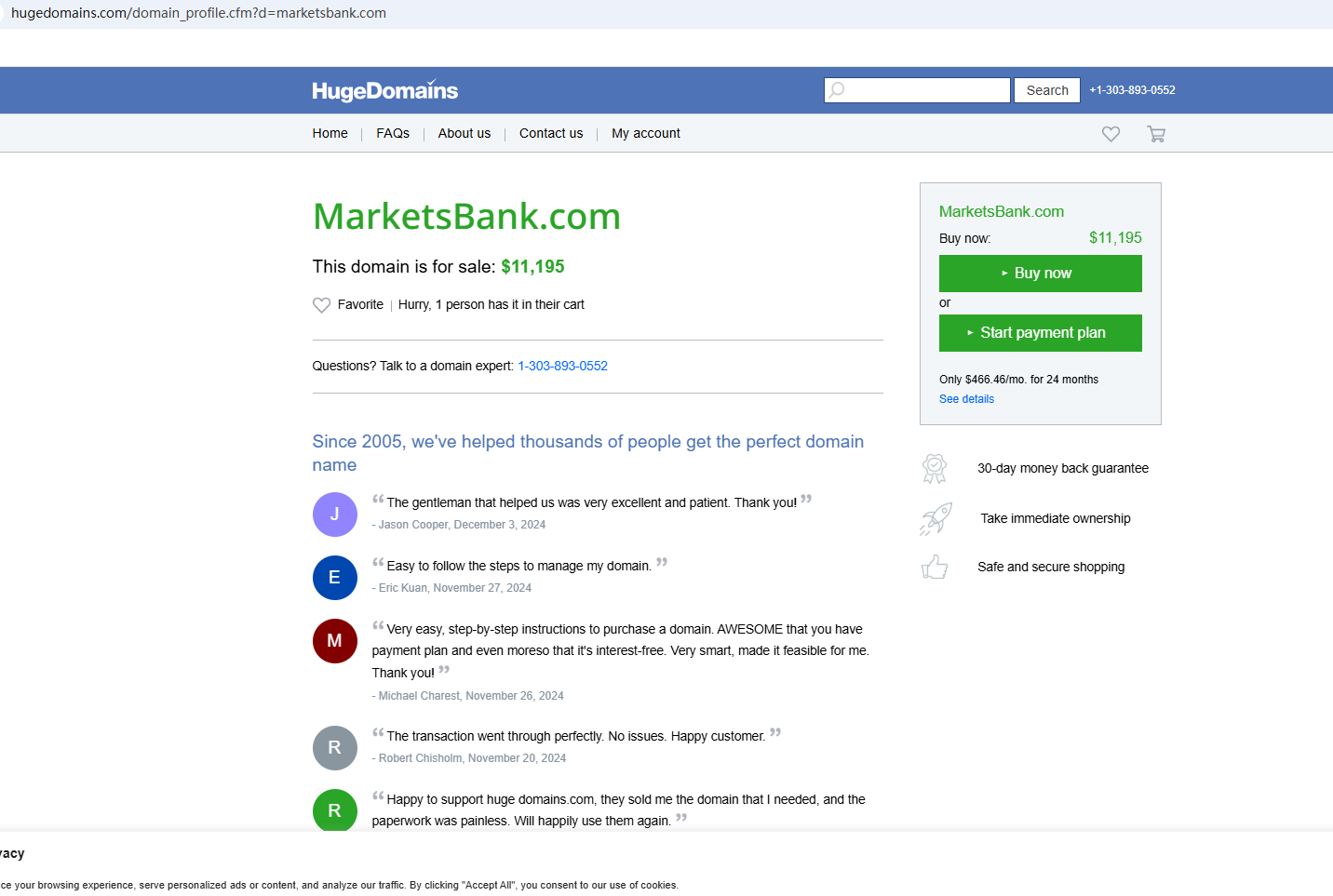The height and width of the screenshot is (896, 1333).
Task: Click the Search button
Action: click(1047, 90)
